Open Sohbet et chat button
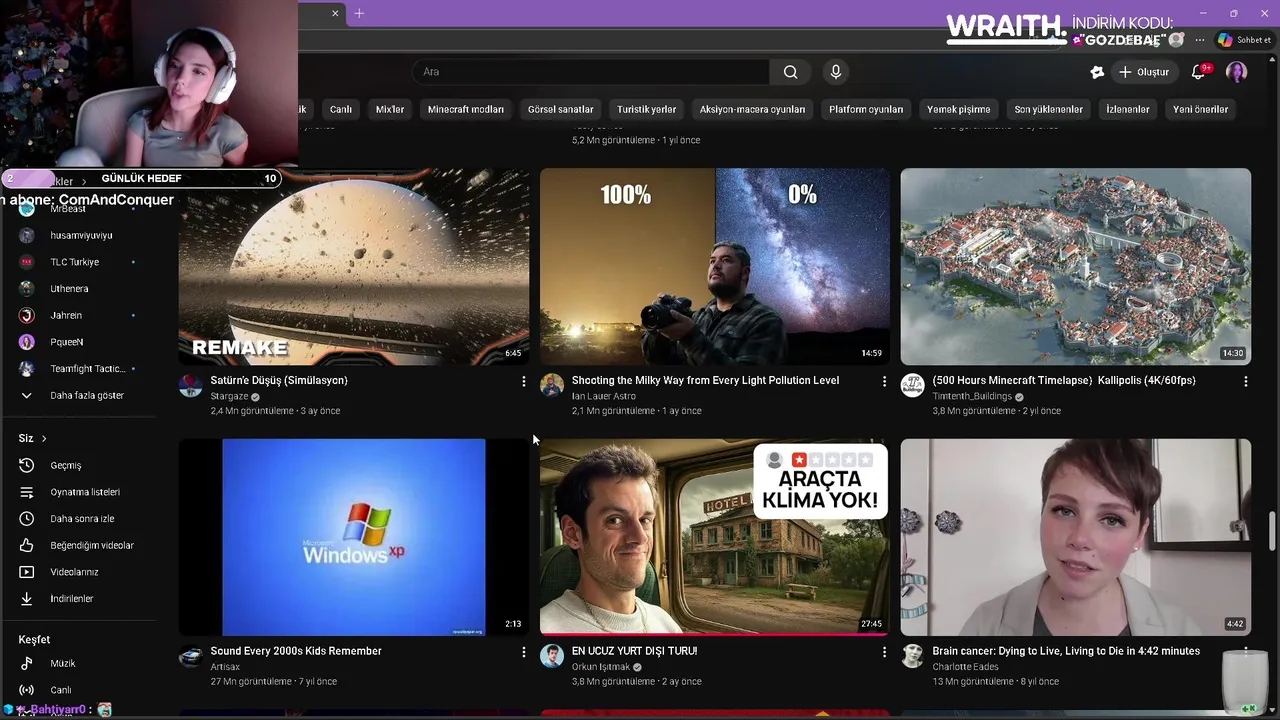This screenshot has height=720, width=1280. pos(1244,40)
